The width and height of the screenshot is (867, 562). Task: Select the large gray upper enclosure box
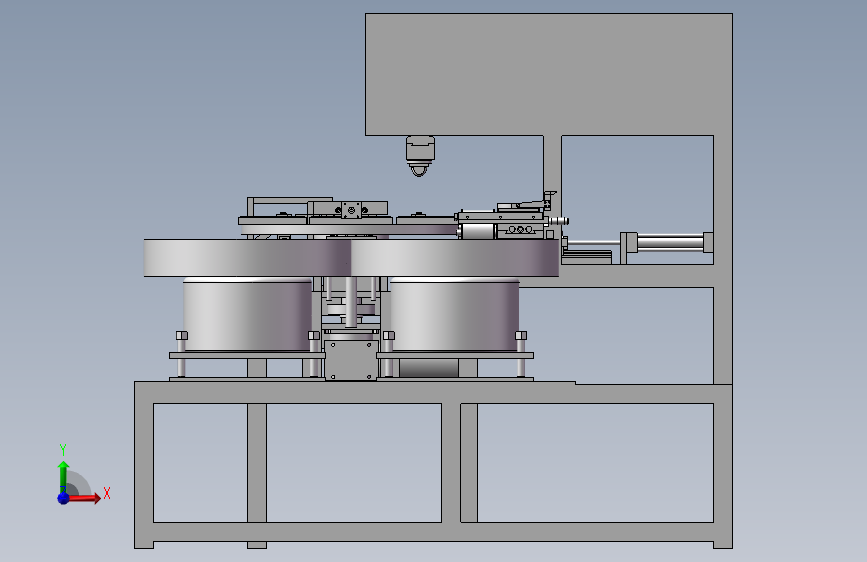pos(549,75)
